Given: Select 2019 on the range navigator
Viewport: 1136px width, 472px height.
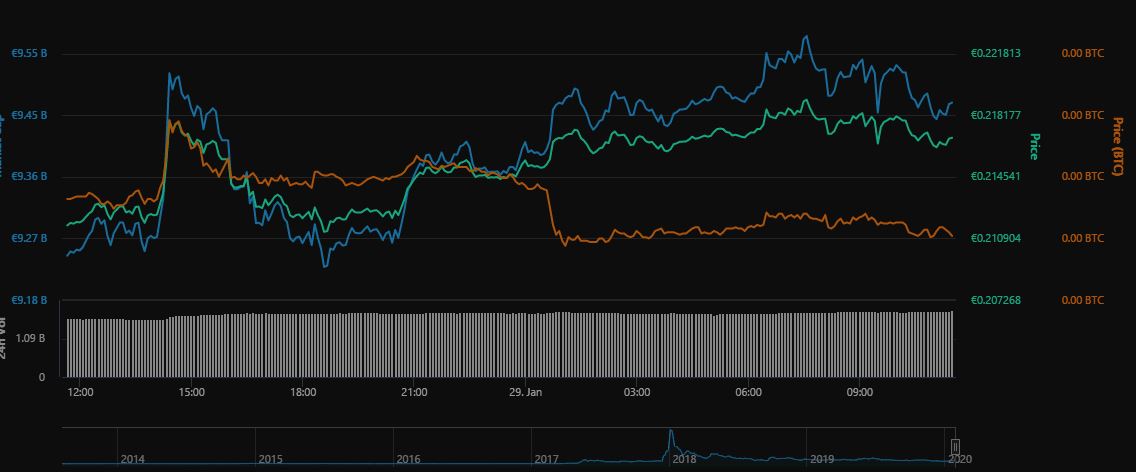Looking at the screenshot, I should [x=822, y=459].
